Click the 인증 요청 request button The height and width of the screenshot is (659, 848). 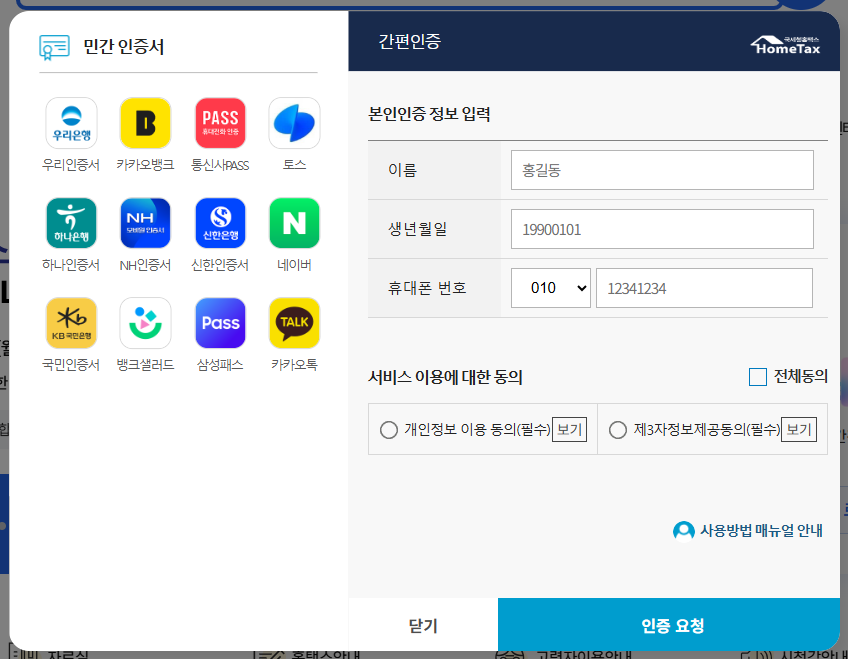(x=669, y=625)
